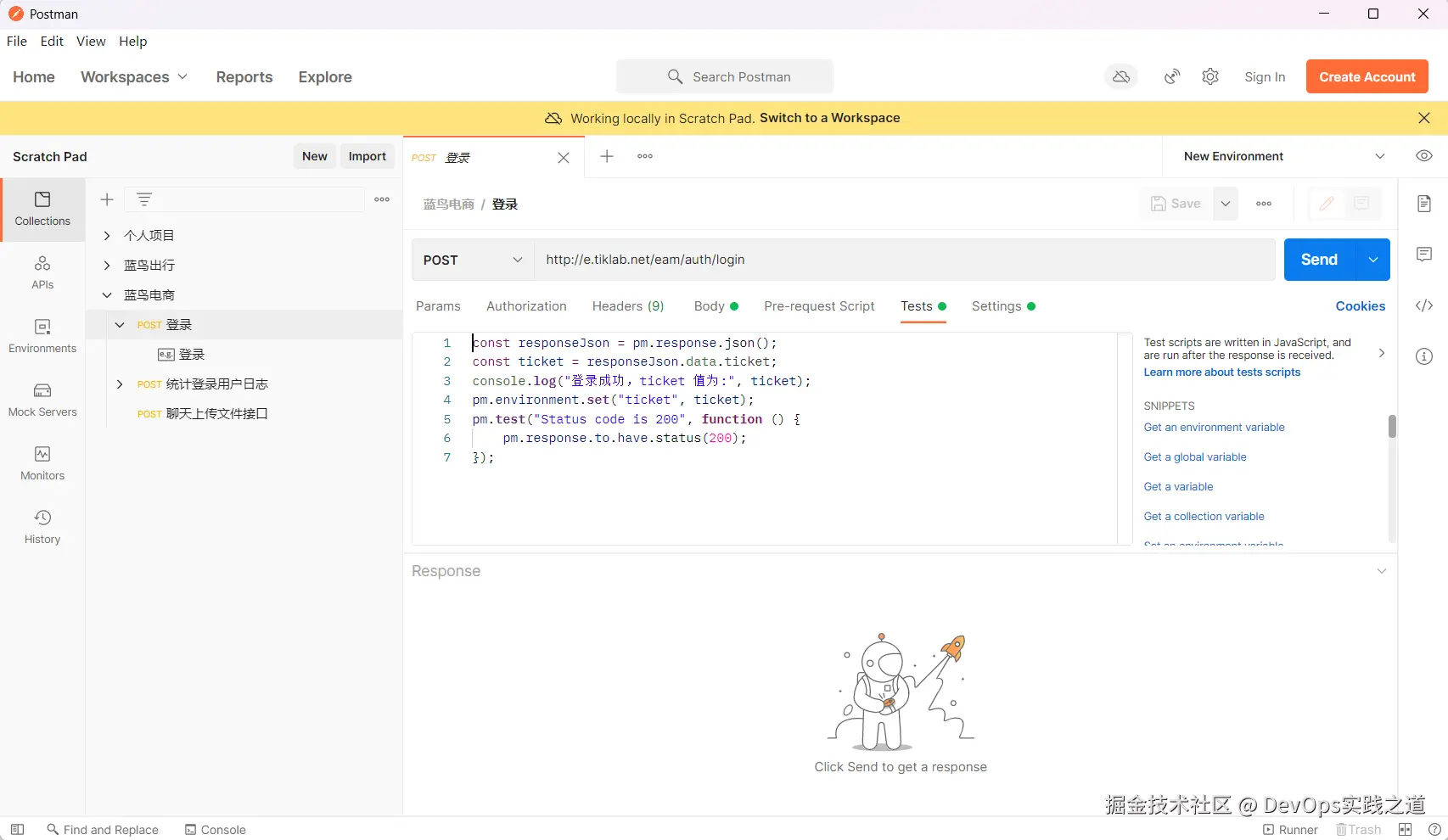The height and width of the screenshot is (840, 1448).
Task: Switch to the Pre-request Script tab
Action: (819, 306)
